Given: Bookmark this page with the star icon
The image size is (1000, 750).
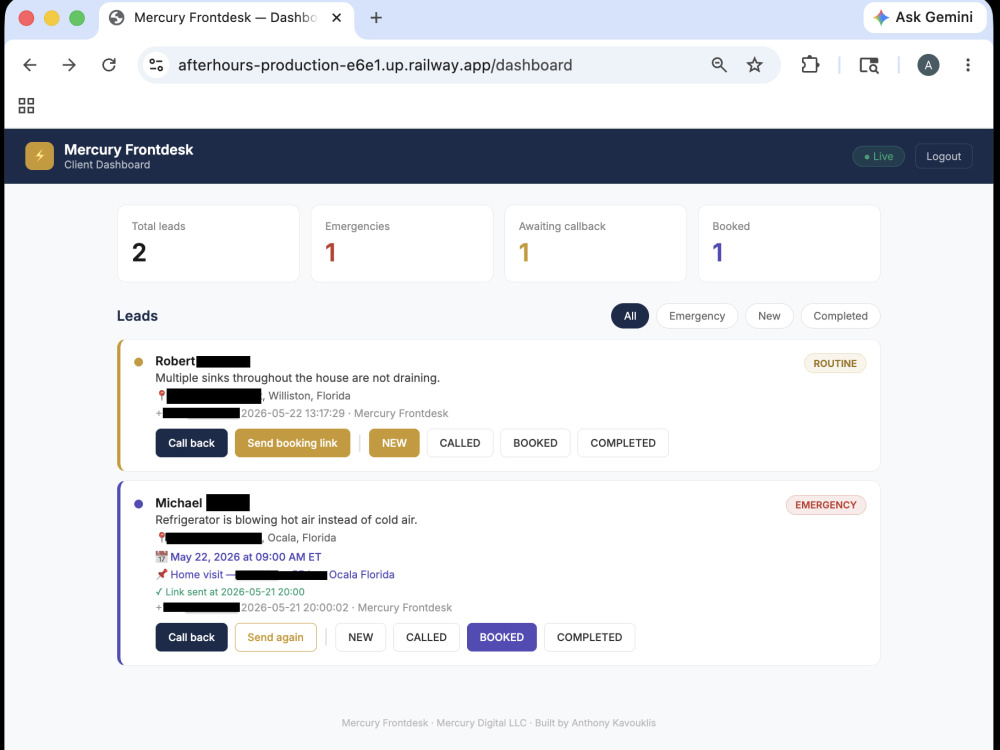Looking at the screenshot, I should click(x=754, y=65).
